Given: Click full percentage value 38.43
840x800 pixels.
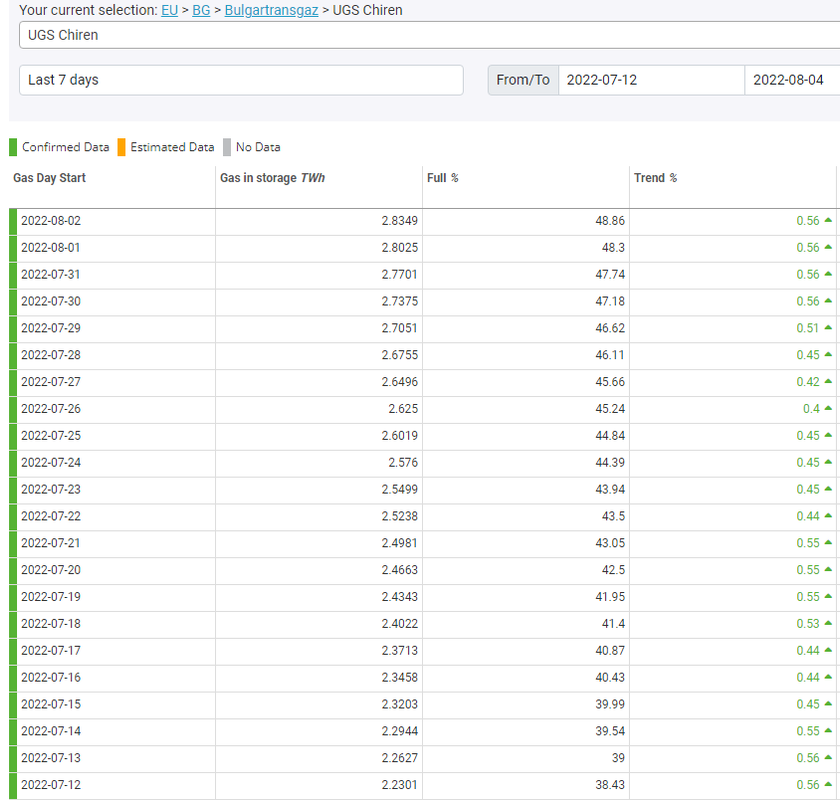Looking at the screenshot, I should pyautogui.click(x=610, y=785).
